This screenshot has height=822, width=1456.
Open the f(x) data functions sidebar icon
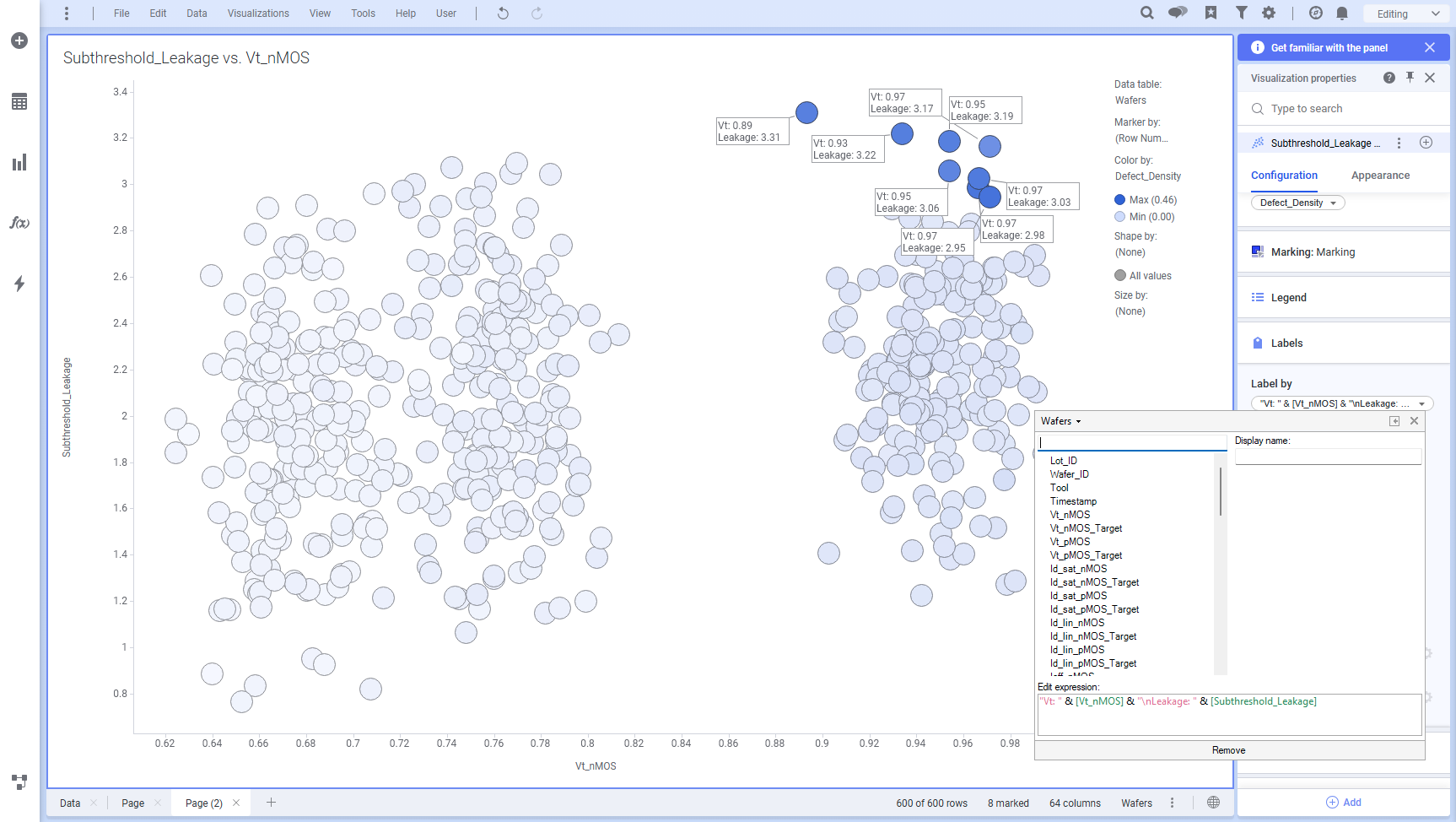tap(19, 223)
